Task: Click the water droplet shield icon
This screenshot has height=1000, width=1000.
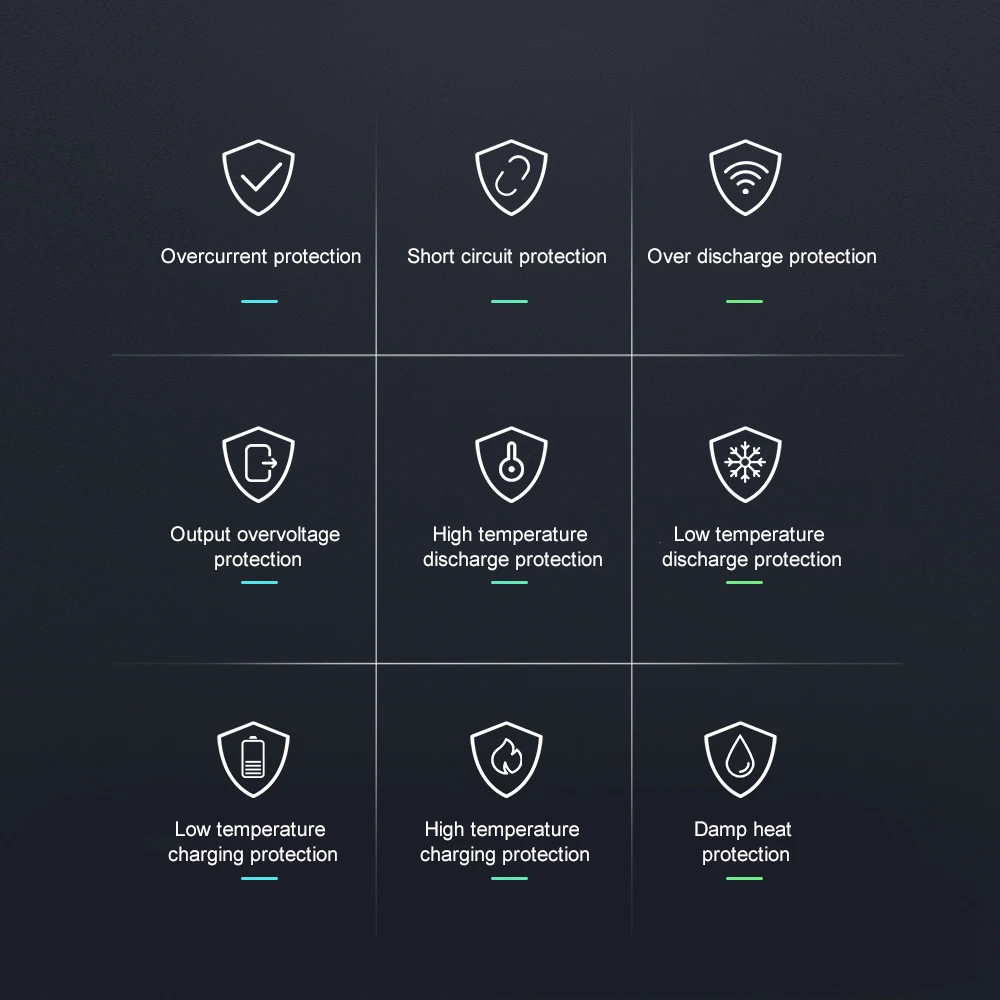Action: pos(741,758)
